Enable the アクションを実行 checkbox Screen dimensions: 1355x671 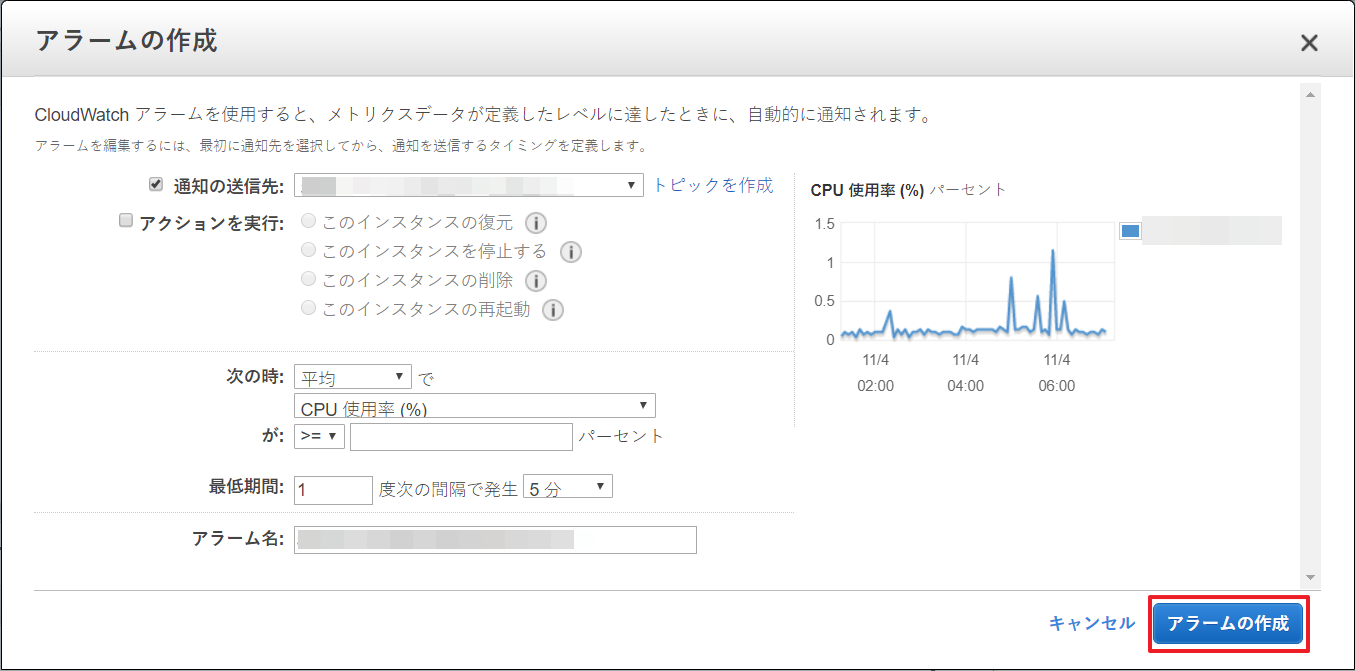126,221
